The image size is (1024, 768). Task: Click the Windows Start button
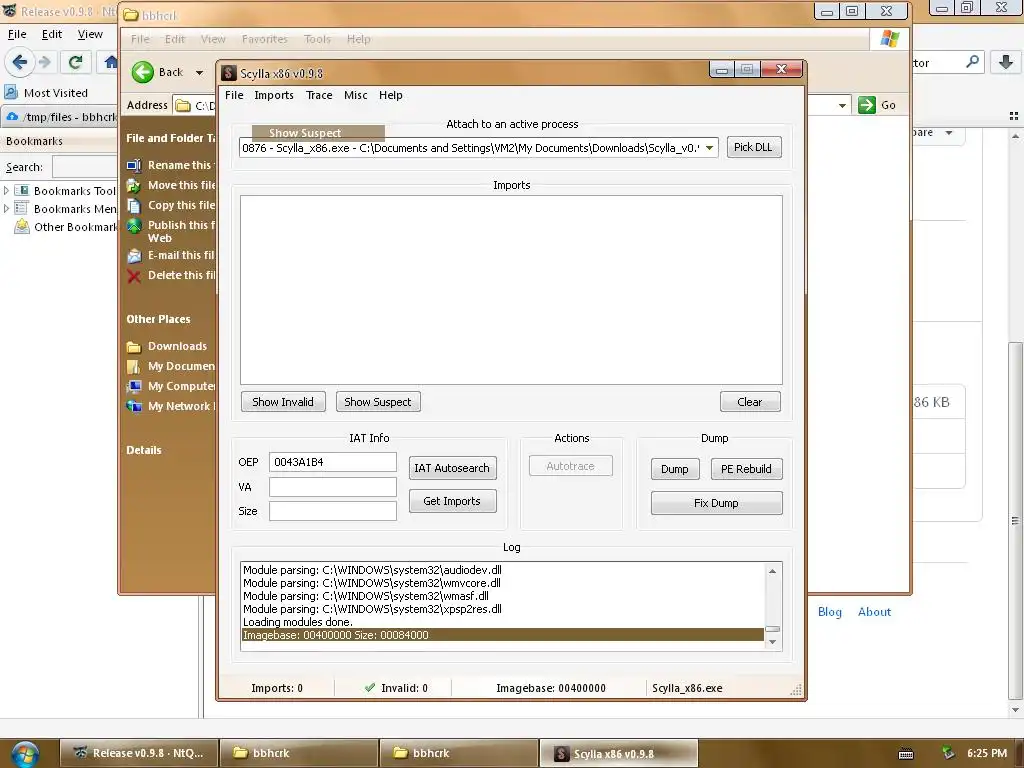coord(25,753)
